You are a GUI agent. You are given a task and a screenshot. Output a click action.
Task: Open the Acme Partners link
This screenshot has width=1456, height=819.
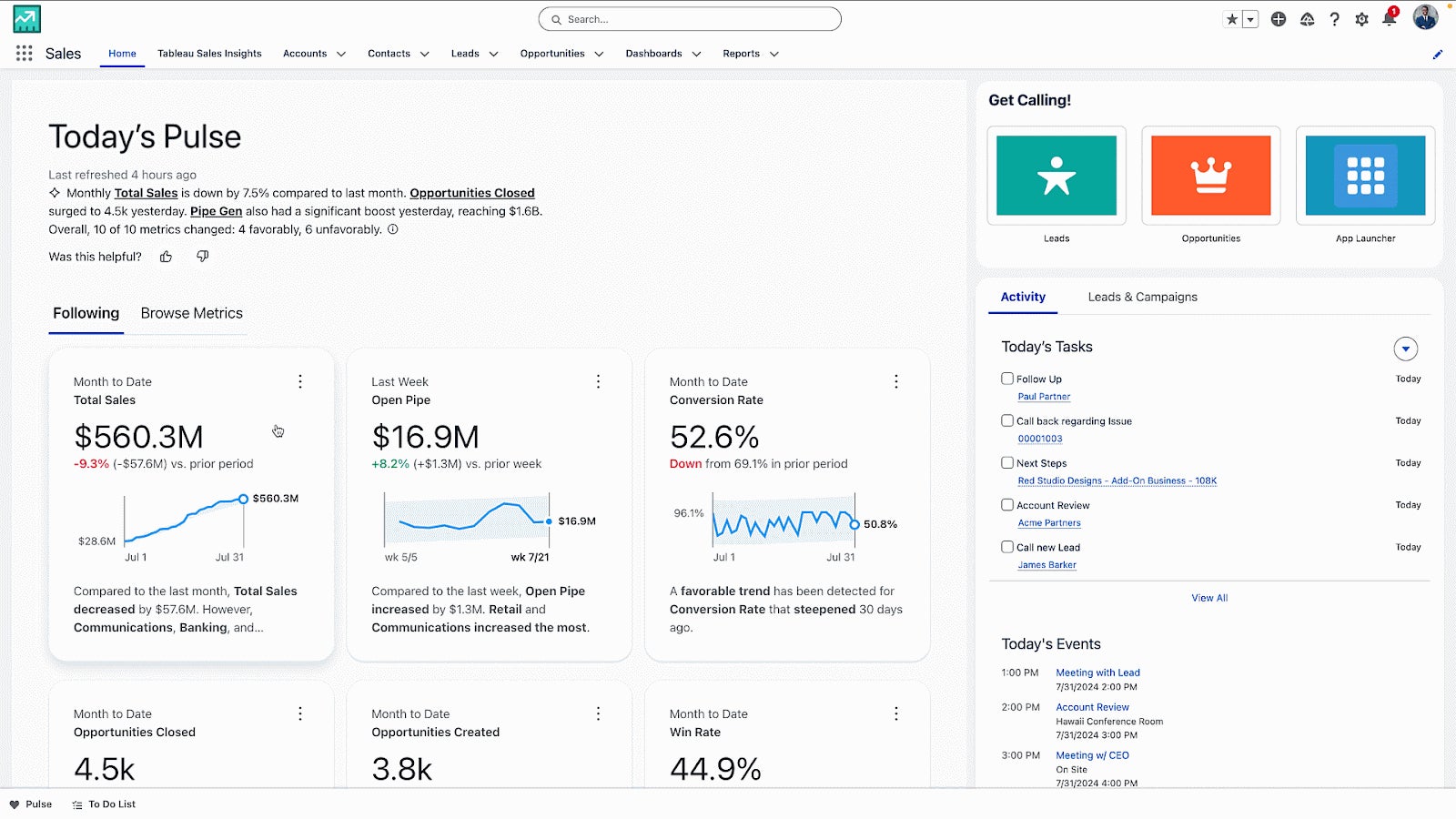pyautogui.click(x=1049, y=523)
